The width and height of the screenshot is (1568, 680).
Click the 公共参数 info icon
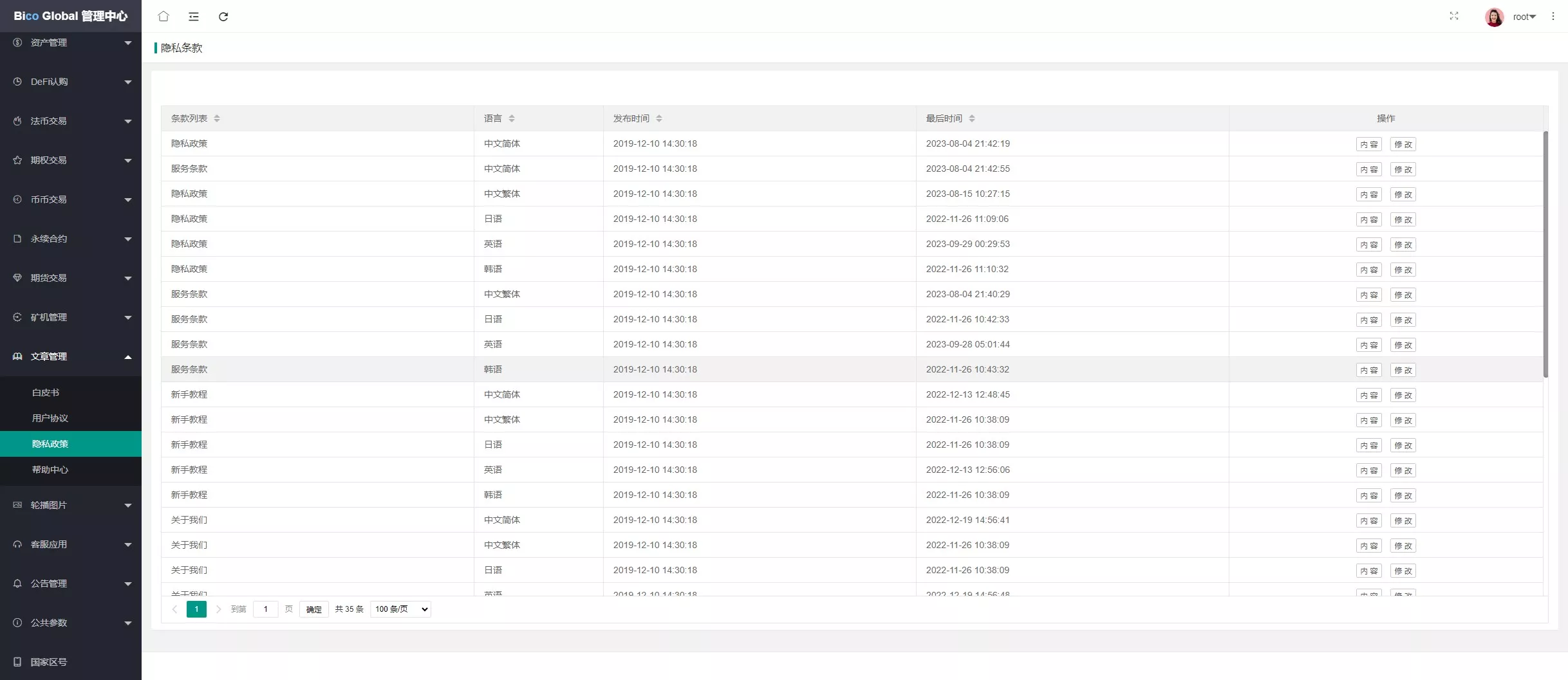pos(17,623)
